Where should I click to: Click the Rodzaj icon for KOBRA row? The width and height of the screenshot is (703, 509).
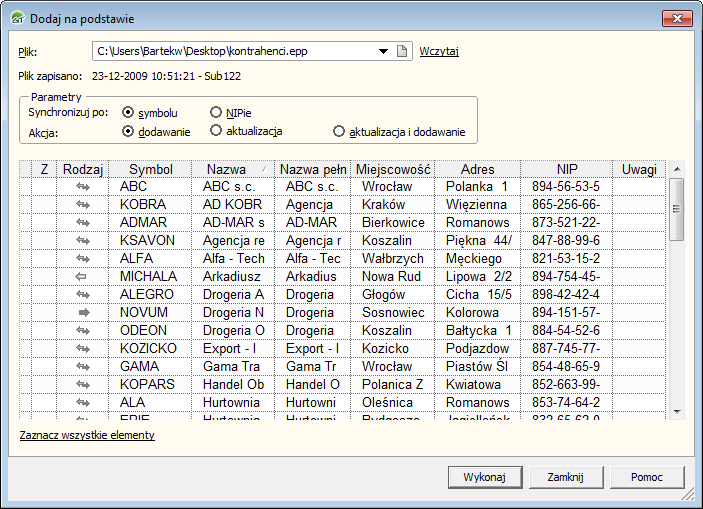83,204
